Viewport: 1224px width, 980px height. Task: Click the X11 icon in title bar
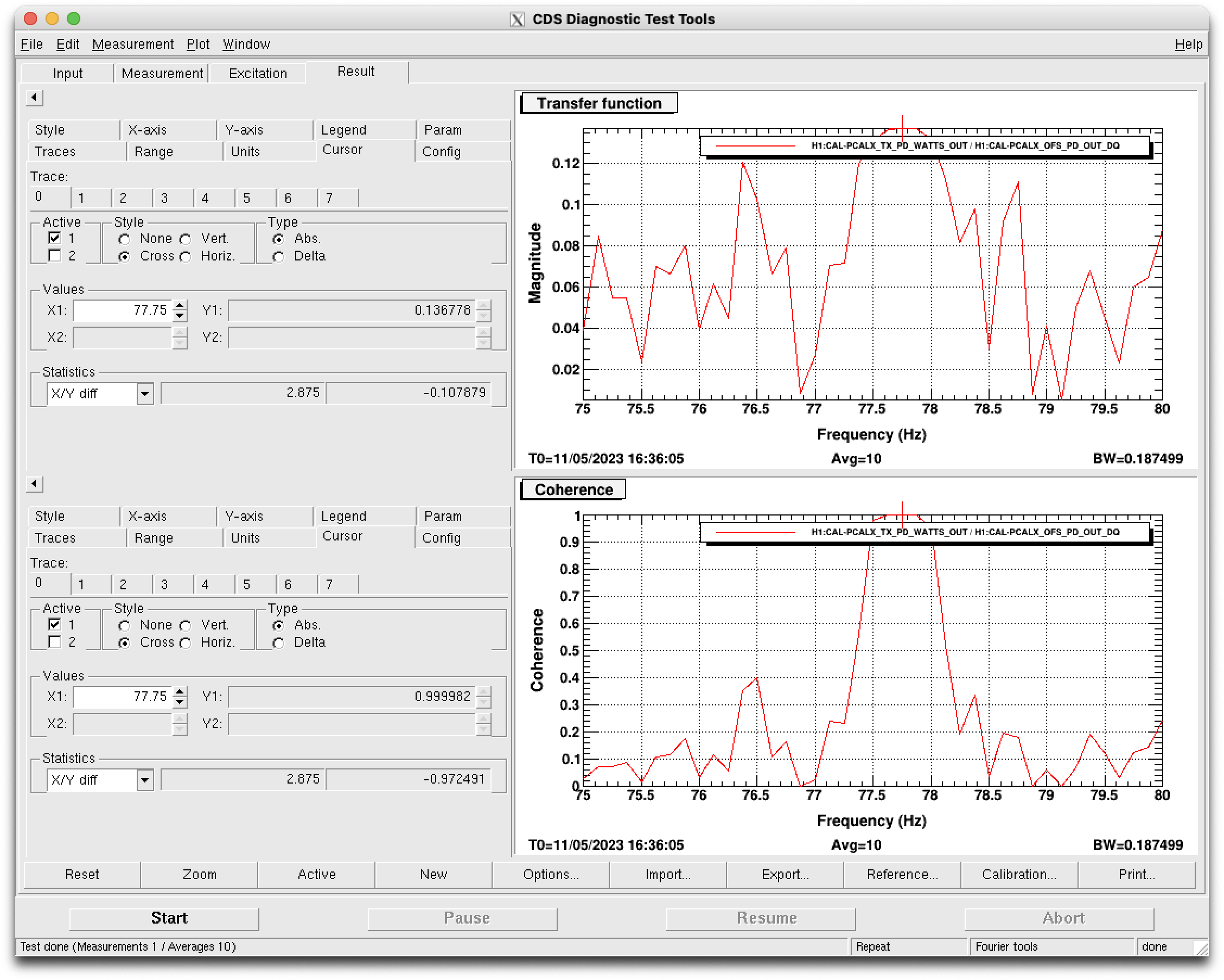tap(517, 20)
